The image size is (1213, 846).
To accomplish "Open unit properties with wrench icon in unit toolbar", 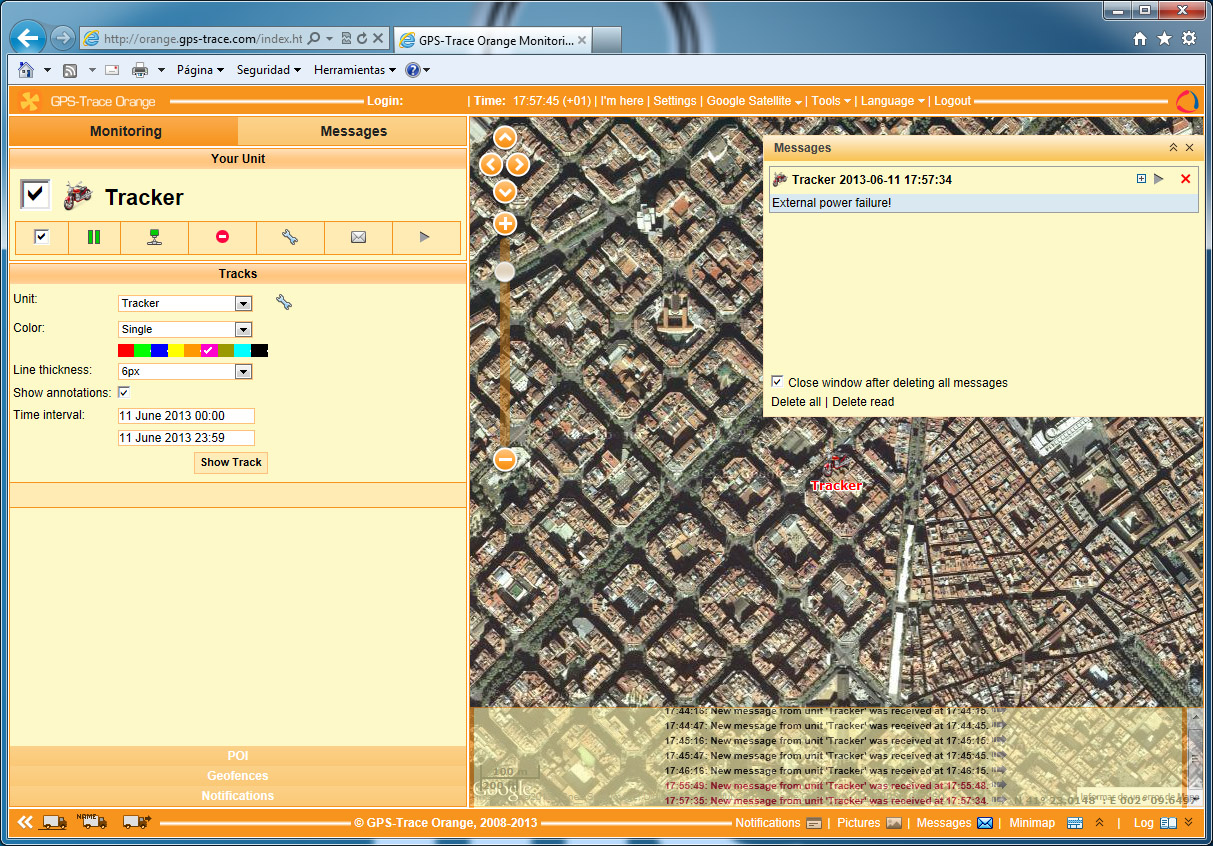I will tap(290, 237).
